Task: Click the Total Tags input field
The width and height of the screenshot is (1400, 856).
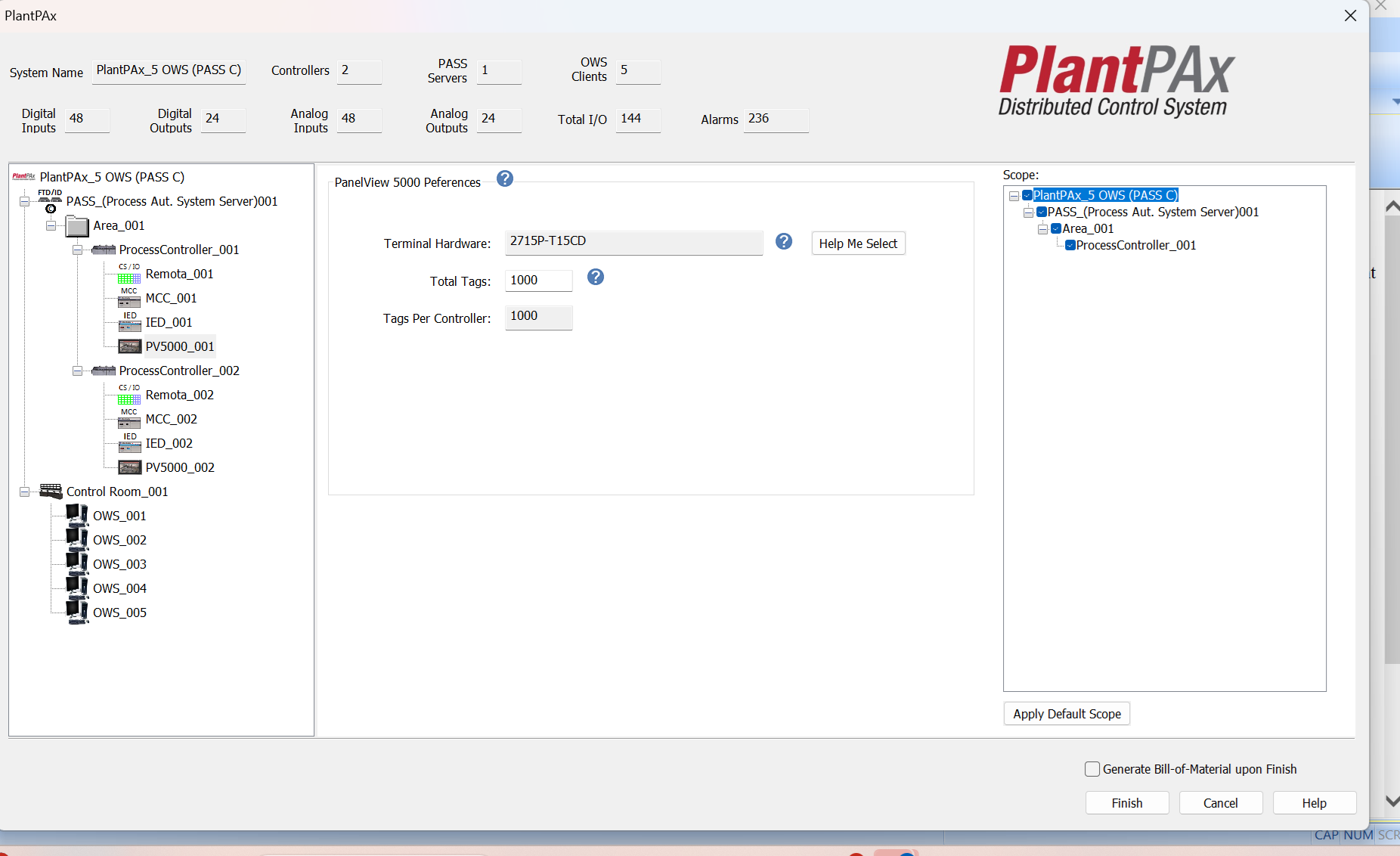Action: click(538, 281)
